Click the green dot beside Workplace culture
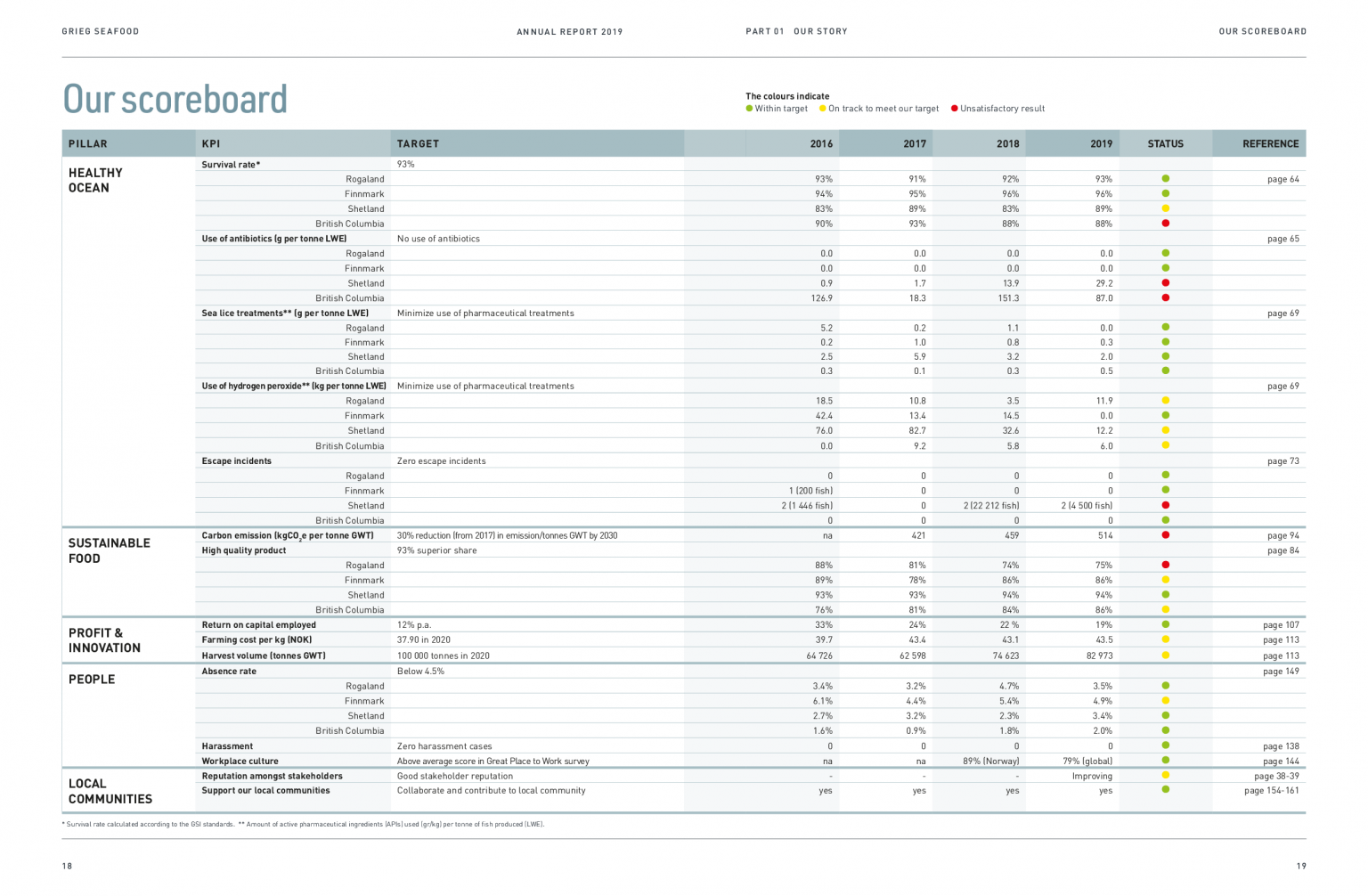The height and width of the screenshot is (896, 1368). click(1167, 761)
